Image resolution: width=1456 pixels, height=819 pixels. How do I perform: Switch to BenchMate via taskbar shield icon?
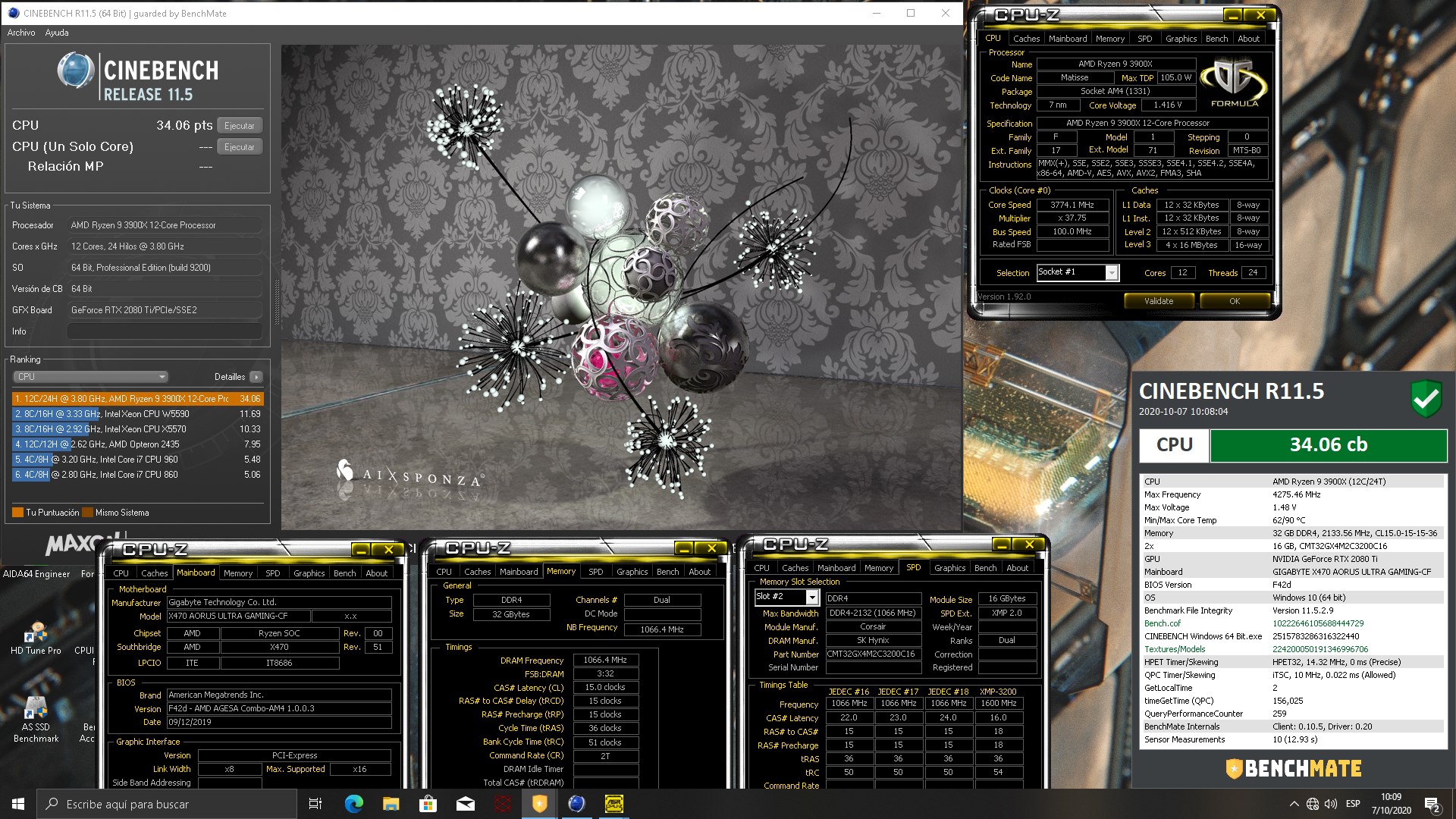click(x=539, y=804)
